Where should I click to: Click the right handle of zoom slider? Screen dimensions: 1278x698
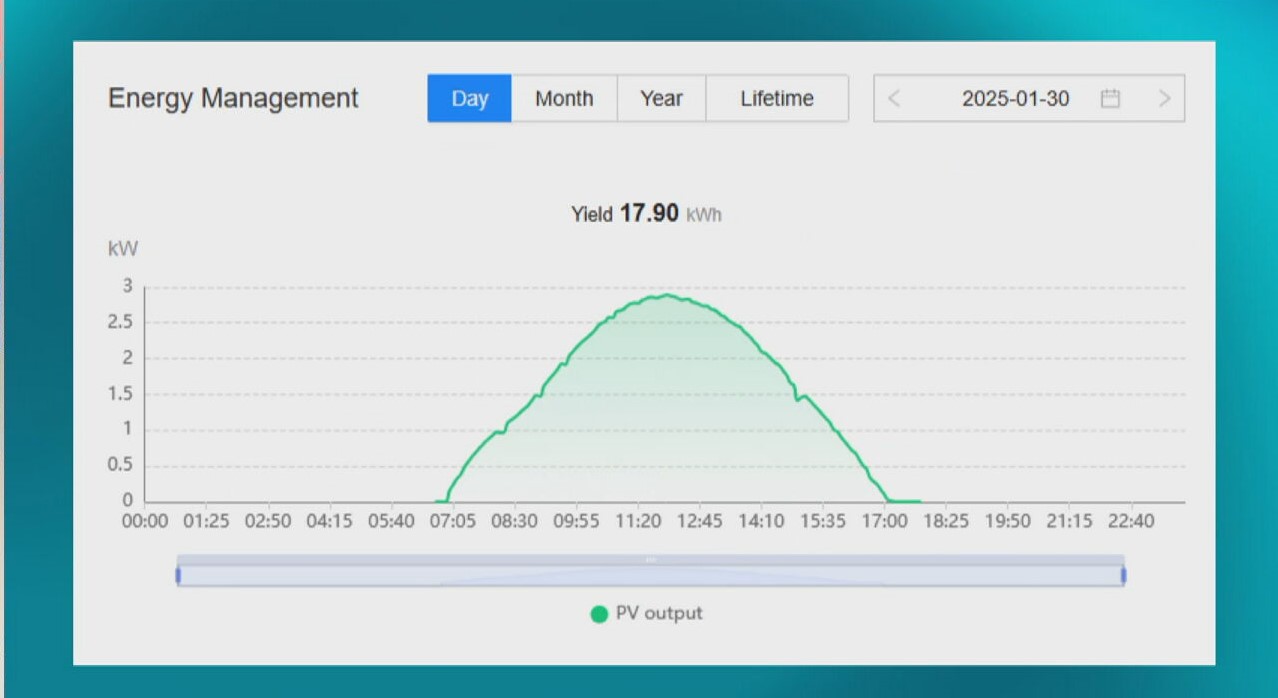pyautogui.click(x=1123, y=575)
